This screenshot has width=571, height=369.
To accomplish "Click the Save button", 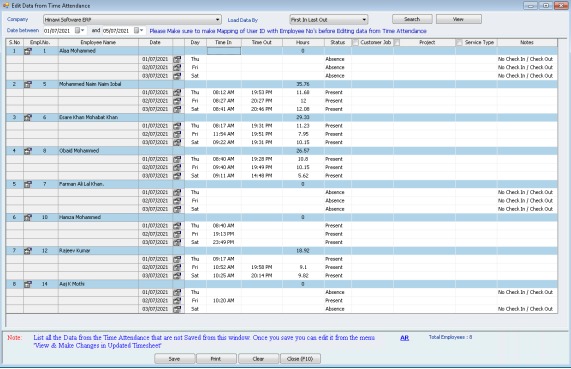I will pyautogui.click(x=174, y=359).
